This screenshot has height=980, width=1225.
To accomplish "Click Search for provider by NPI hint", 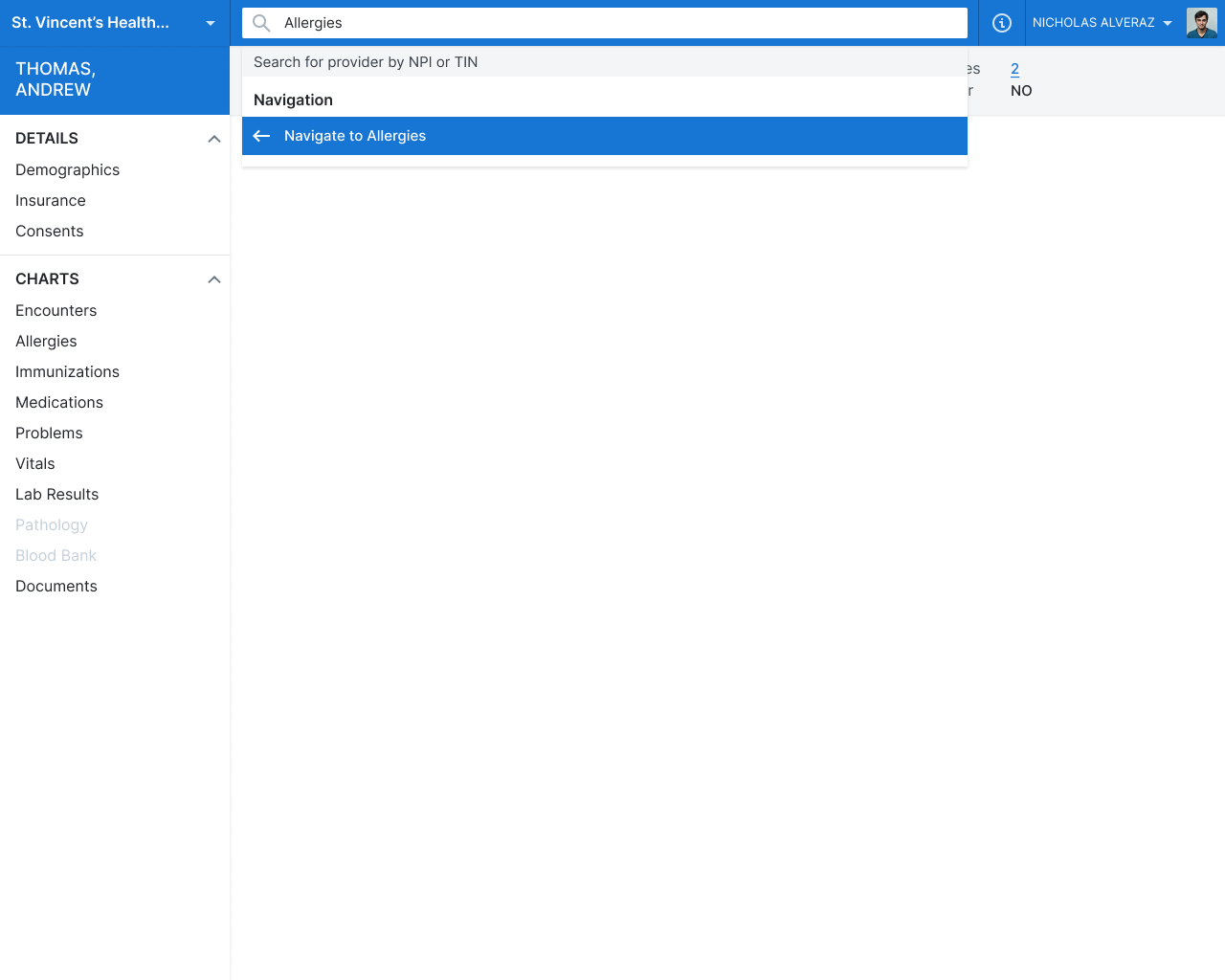I will point(366,62).
